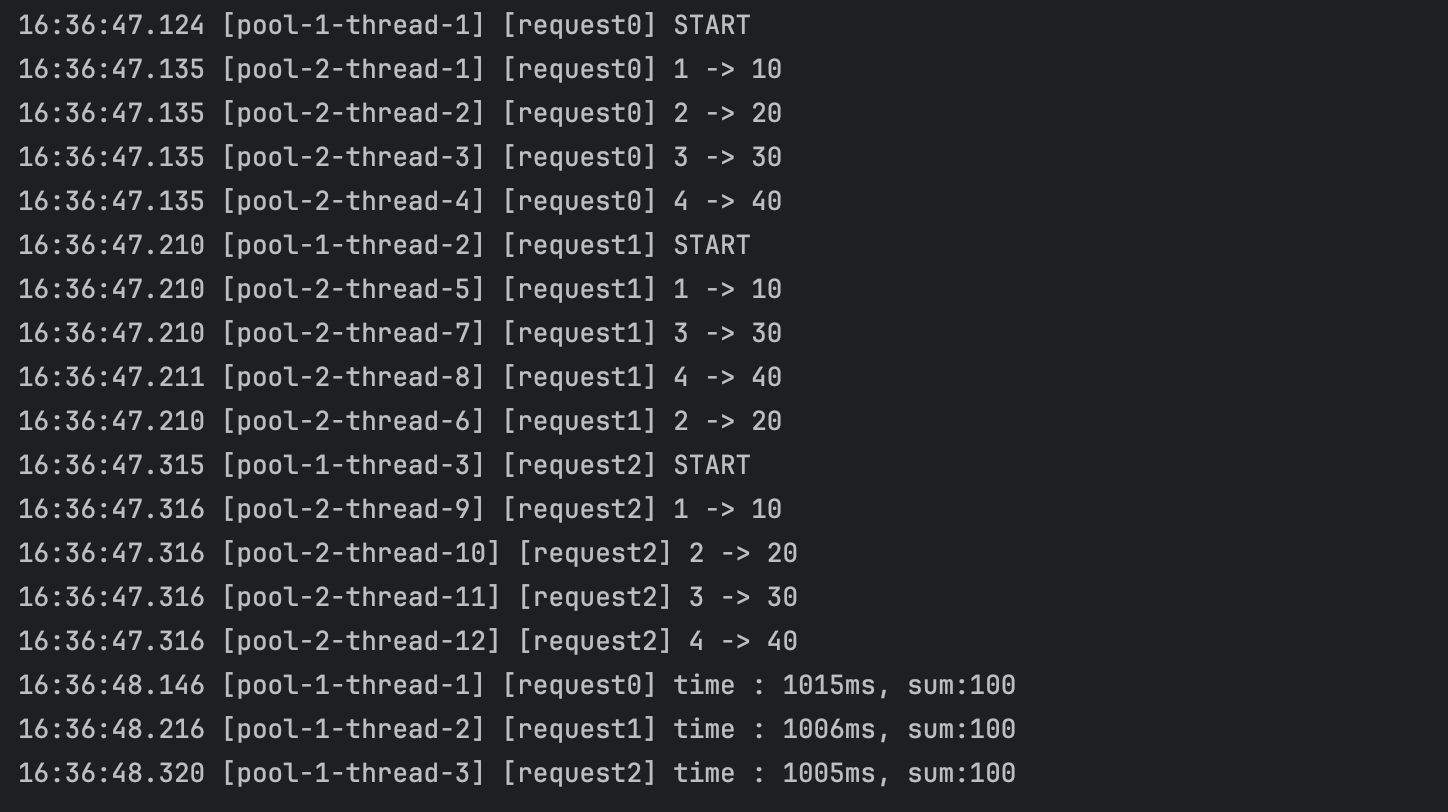The width and height of the screenshot is (1448, 812).
Task: Click the pool-2-thread-4 log line
Action: 400,201
